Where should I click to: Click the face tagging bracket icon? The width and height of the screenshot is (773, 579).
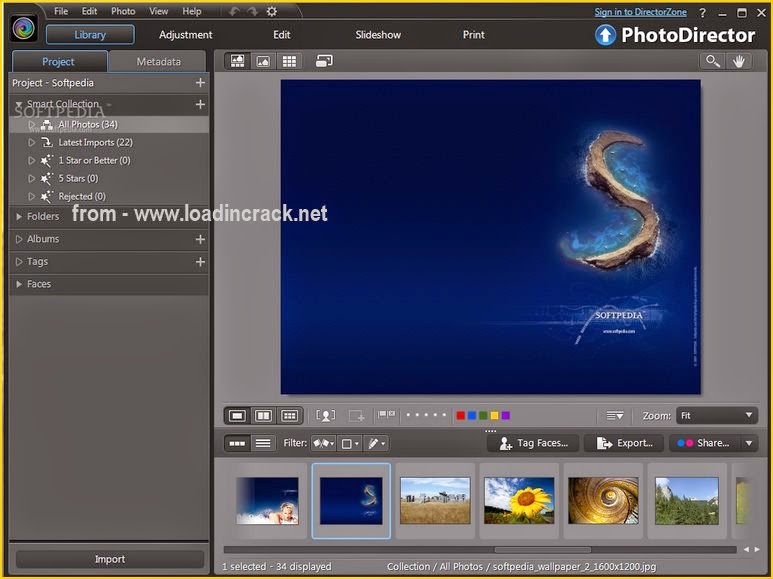click(x=325, y=416)
